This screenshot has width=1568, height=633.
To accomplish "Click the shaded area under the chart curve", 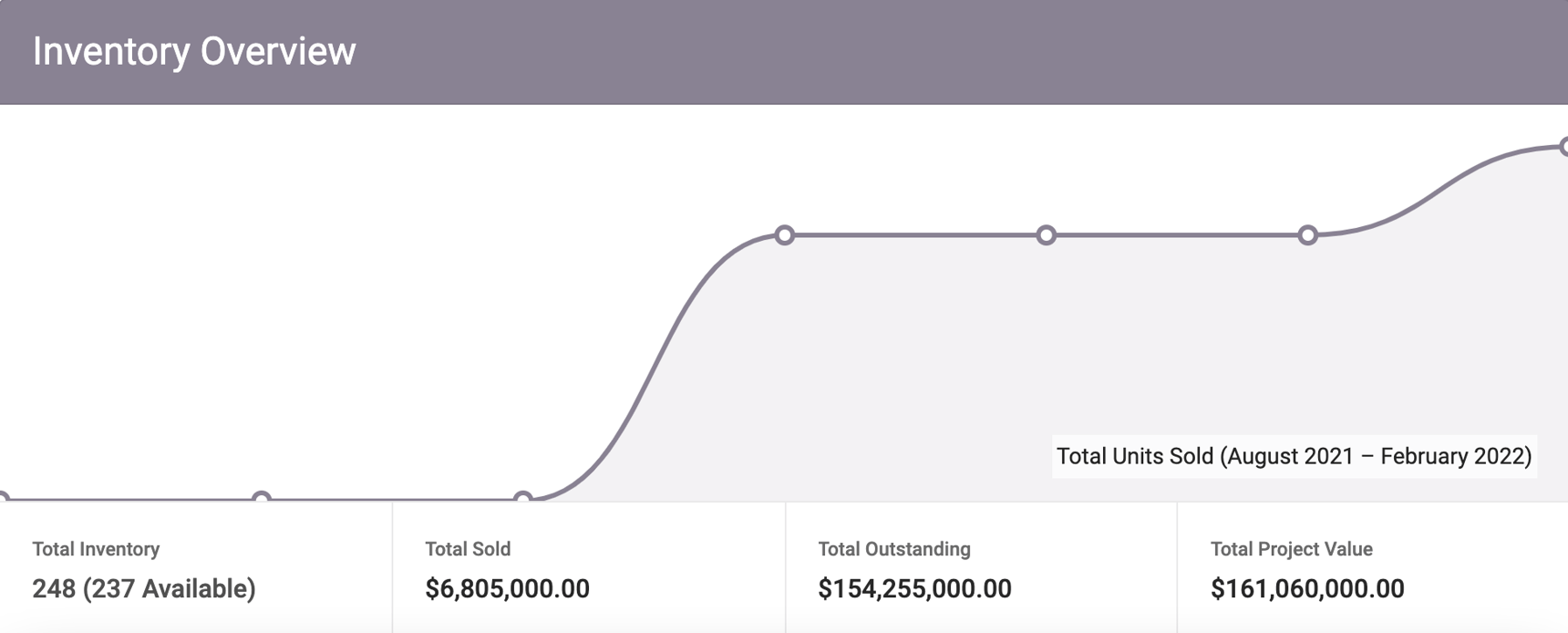I will [912, 365].
